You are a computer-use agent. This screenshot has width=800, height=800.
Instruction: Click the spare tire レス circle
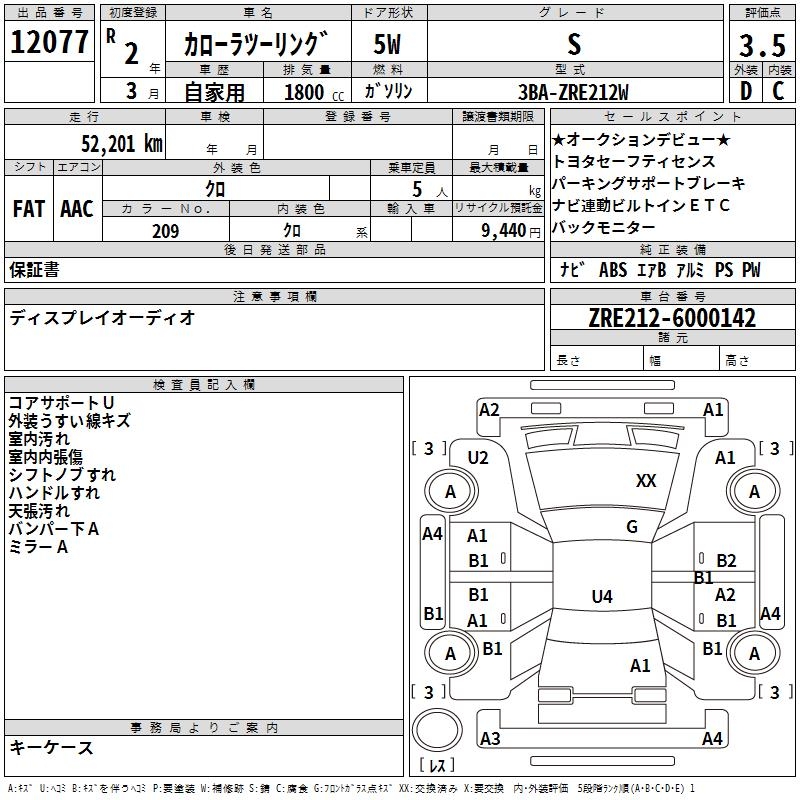click(437, 730)
